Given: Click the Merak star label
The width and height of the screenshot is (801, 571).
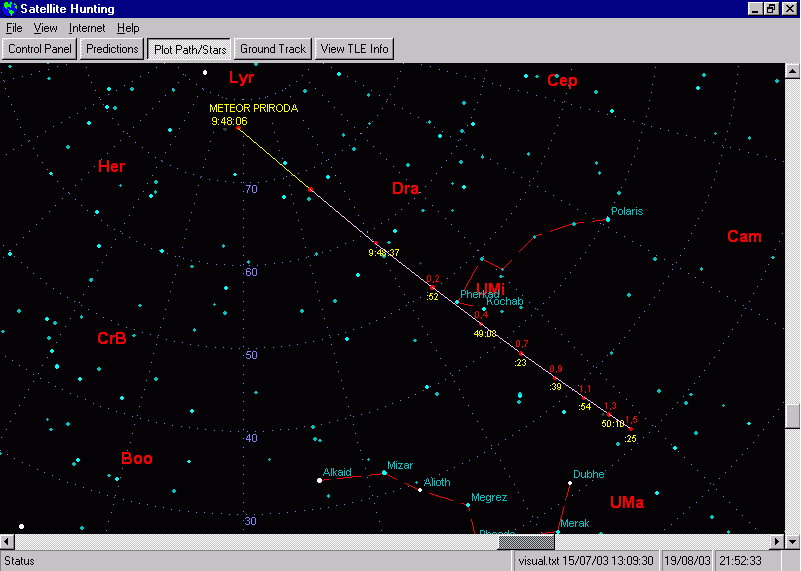Looking at the screenshot, I should (x=575, y=523).
